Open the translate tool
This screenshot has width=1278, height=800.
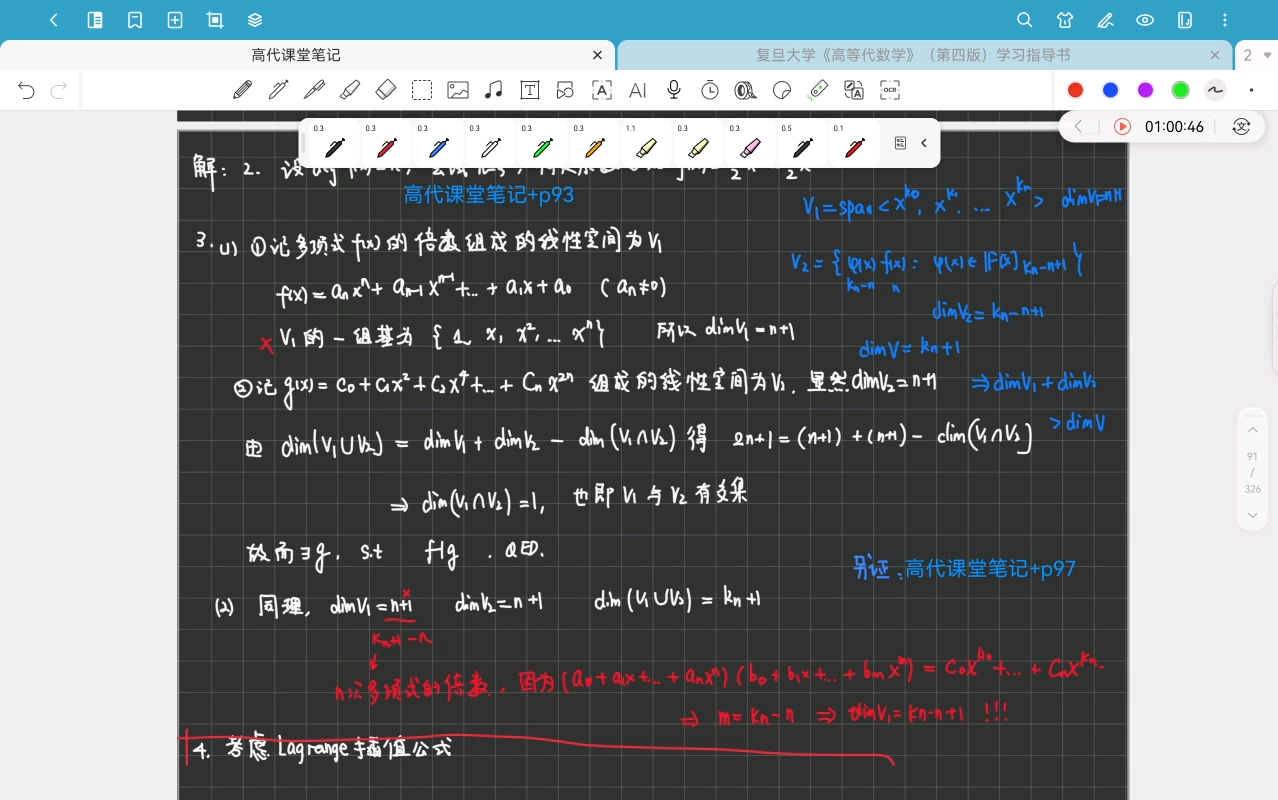pyautogui.click(x=854, y=90)
